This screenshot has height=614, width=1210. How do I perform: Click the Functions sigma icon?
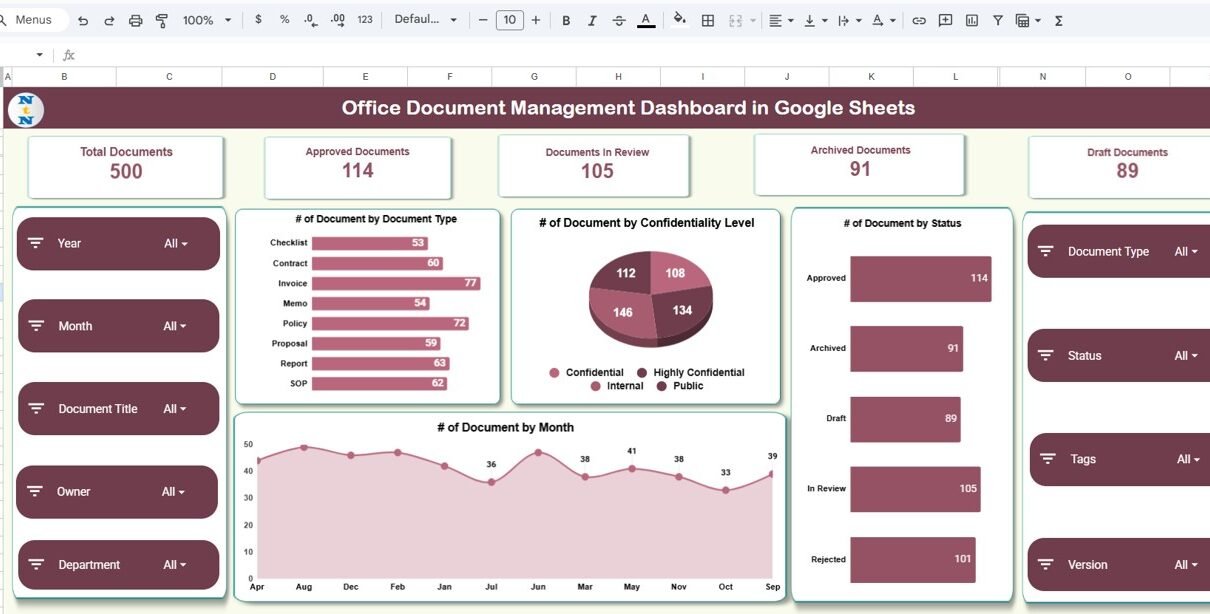[1059, 20]
